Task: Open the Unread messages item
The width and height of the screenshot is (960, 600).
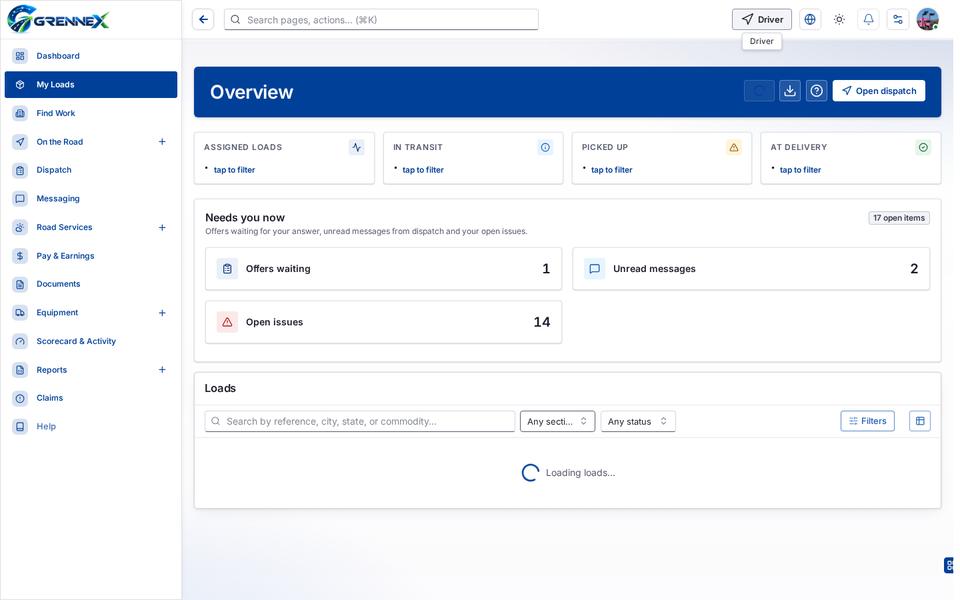Action: [x=751, y=269]
